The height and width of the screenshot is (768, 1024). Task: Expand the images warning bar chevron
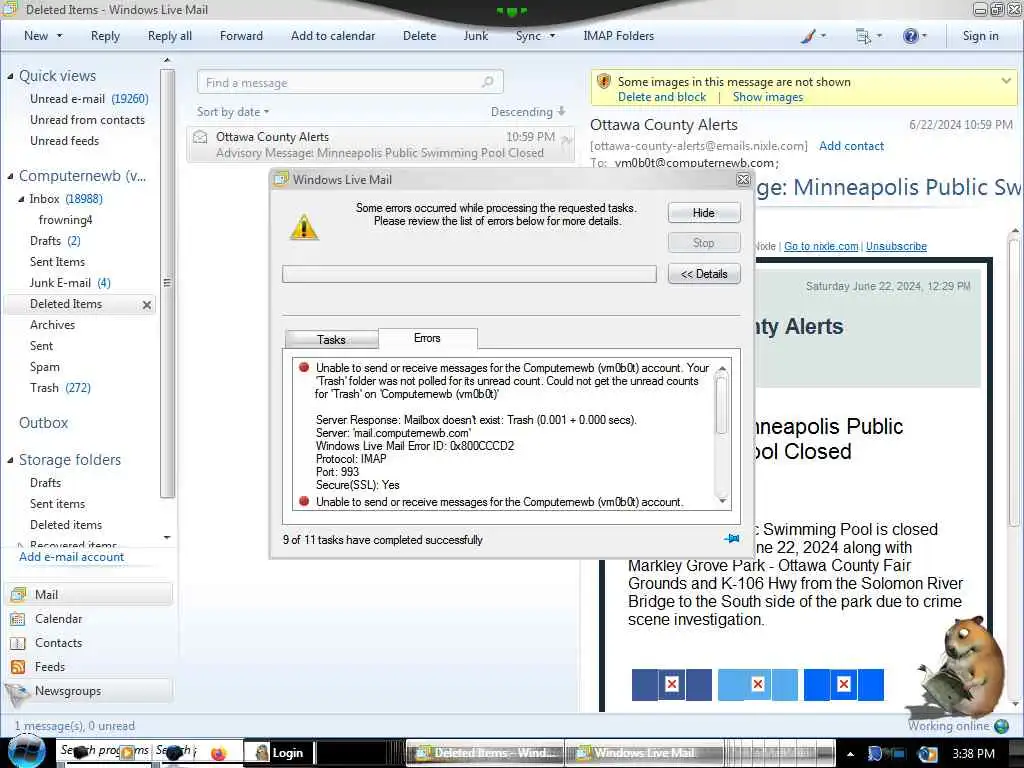coord(1006,81)
